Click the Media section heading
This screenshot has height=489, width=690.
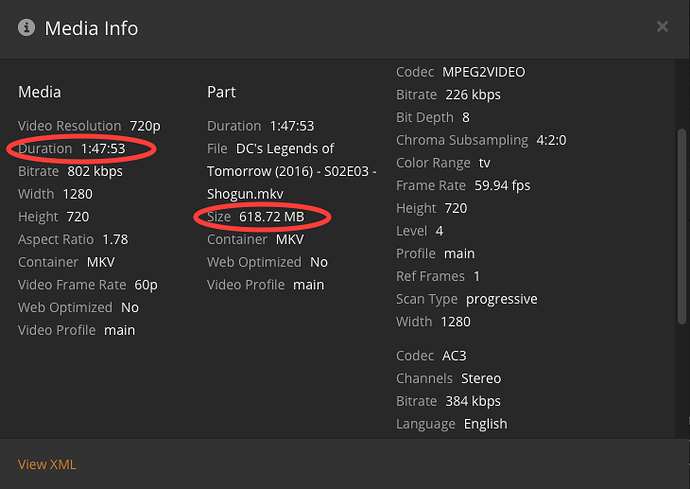tap(39, 92)
